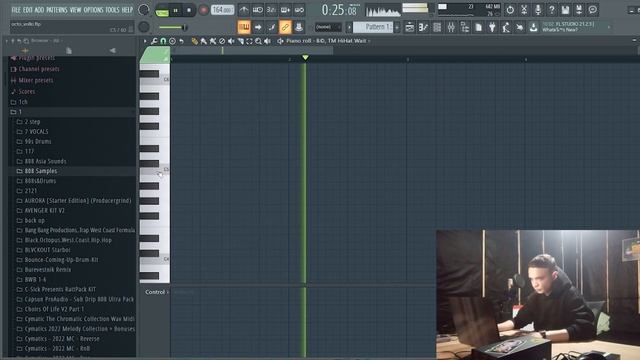This screenshot has width=640, height=360.
Task: Click the playhead marker on the timeline
Action: click(x=305, y=58)
